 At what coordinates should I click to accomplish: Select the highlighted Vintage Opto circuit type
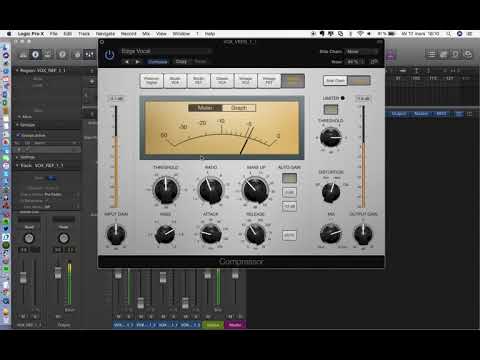[293, 81]
